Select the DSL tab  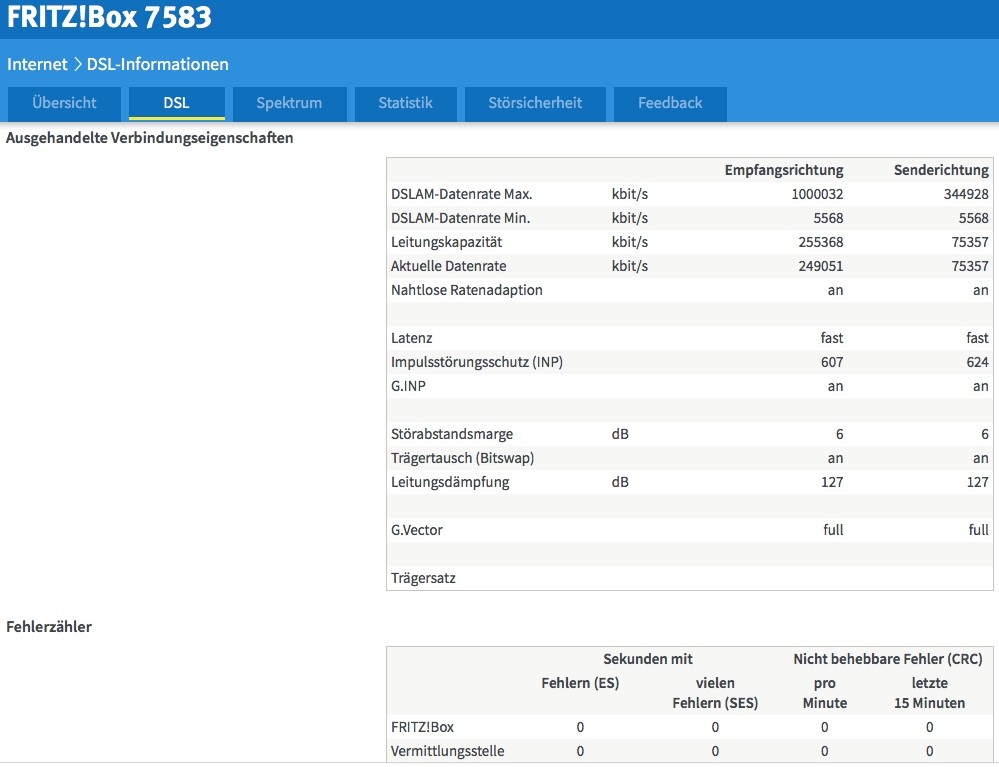[176, 103]
